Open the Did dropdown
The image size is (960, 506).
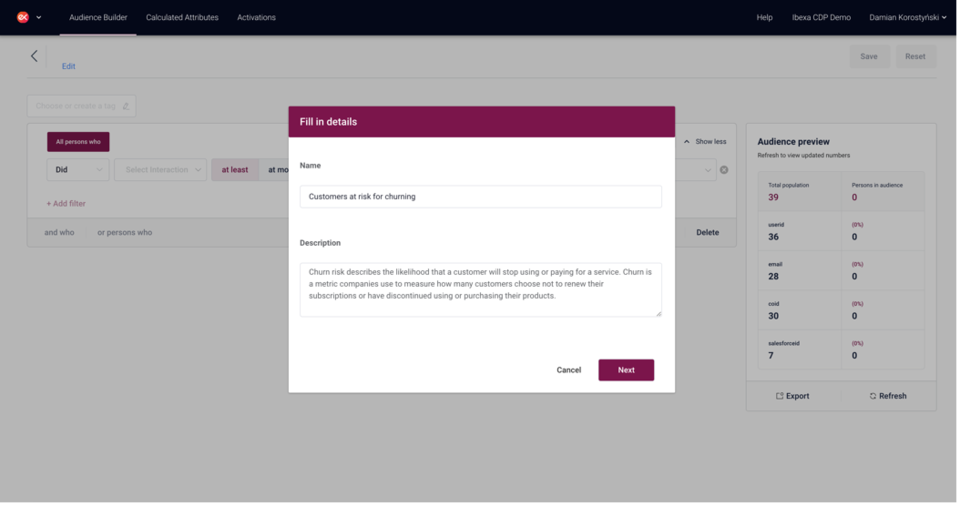pyautogui.click(x=78, y=170)
